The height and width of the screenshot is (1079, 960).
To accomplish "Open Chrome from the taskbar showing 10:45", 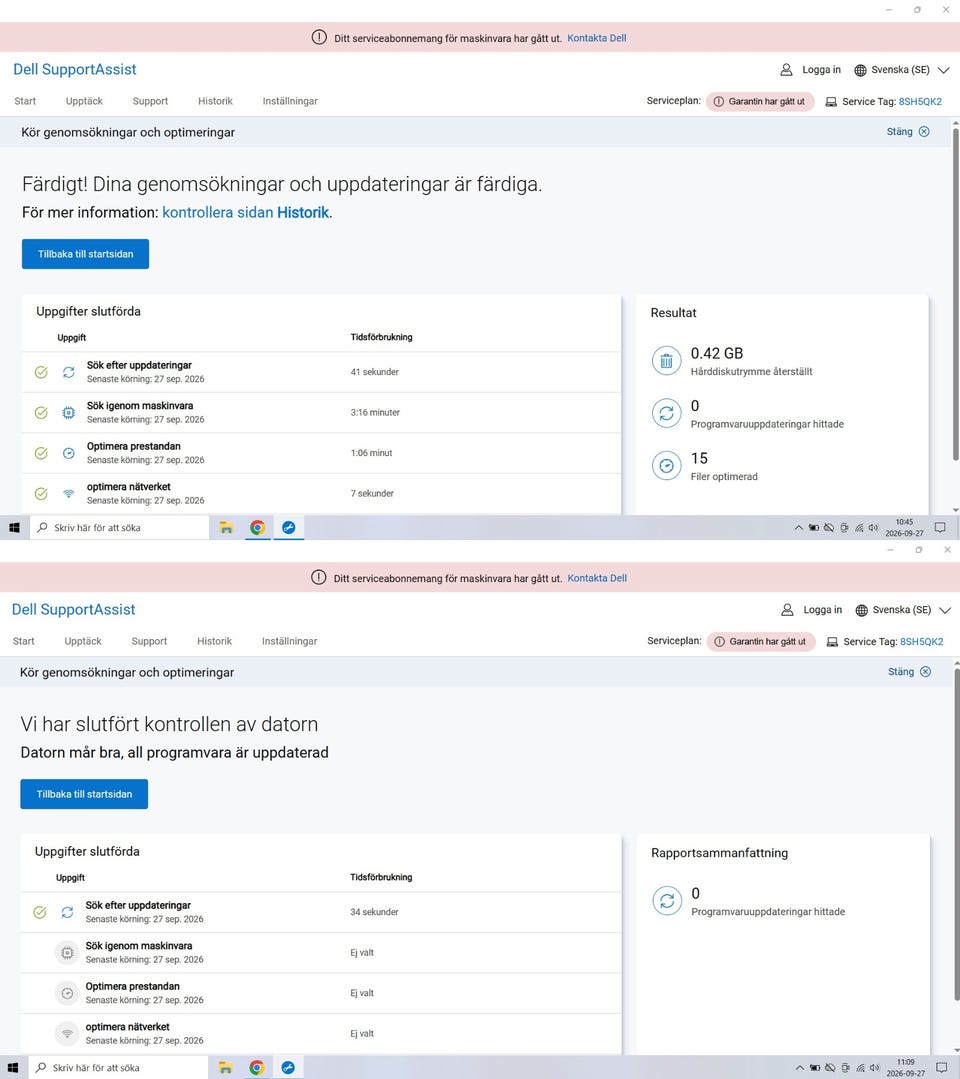I will [x=257, y=528].
